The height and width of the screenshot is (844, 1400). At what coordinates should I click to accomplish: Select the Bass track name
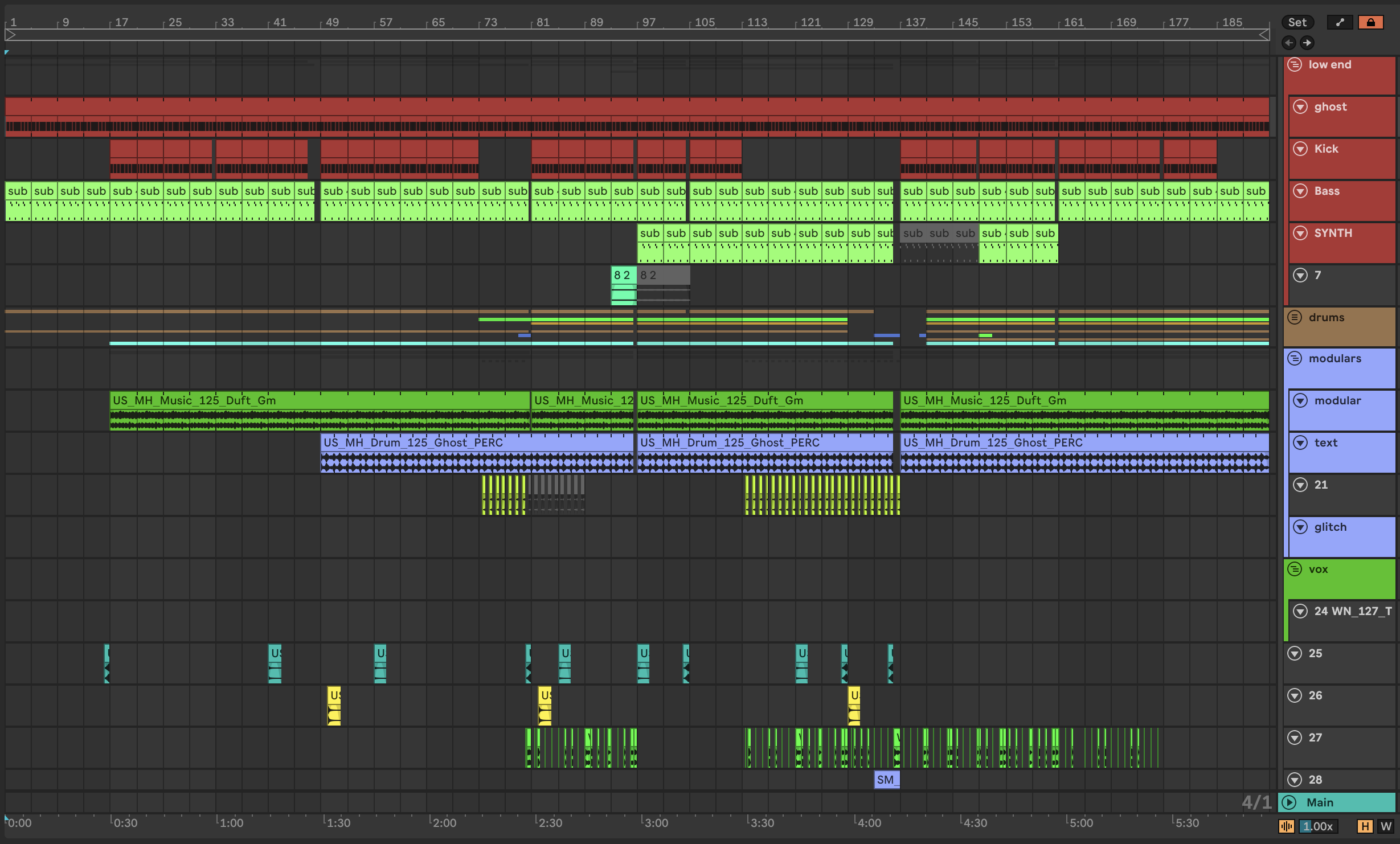point(1327,191)
